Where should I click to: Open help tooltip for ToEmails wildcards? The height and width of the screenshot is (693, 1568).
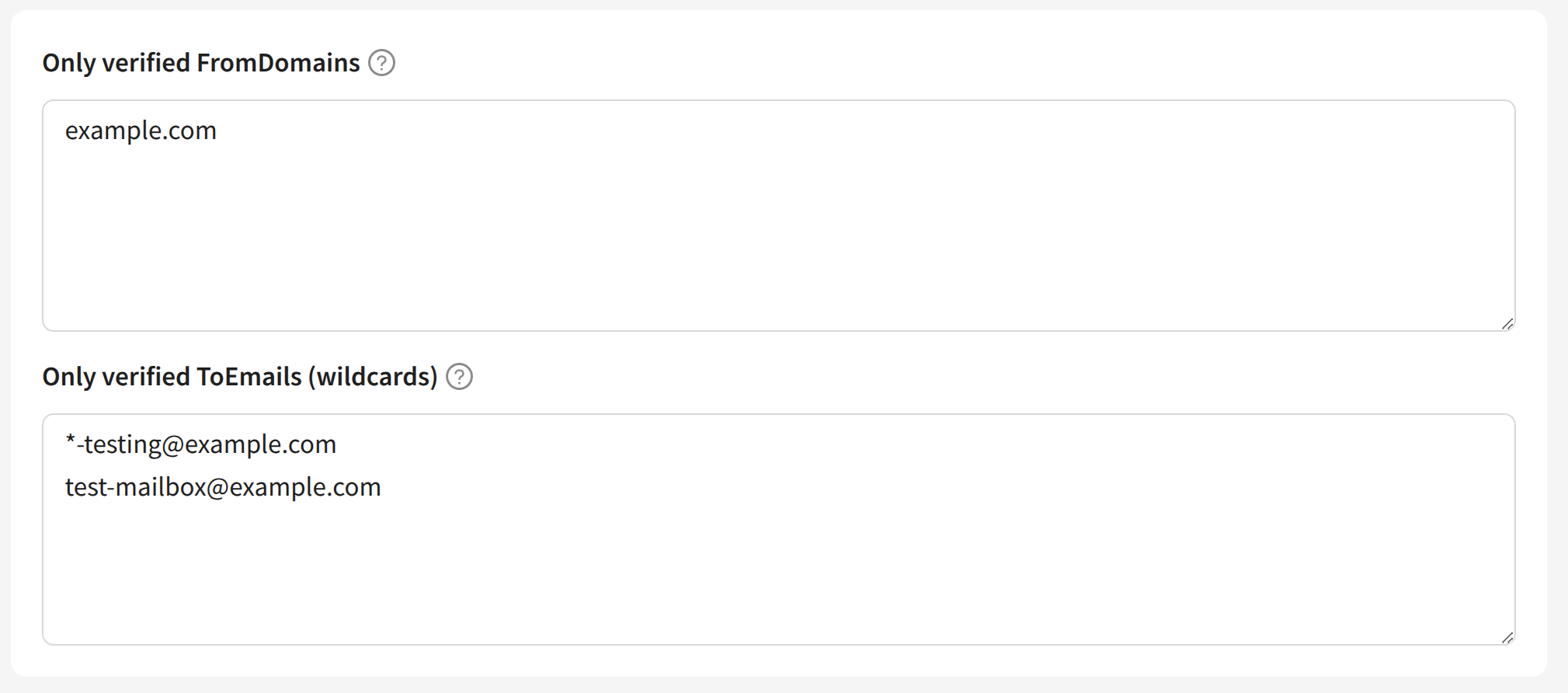coord(459,377)
